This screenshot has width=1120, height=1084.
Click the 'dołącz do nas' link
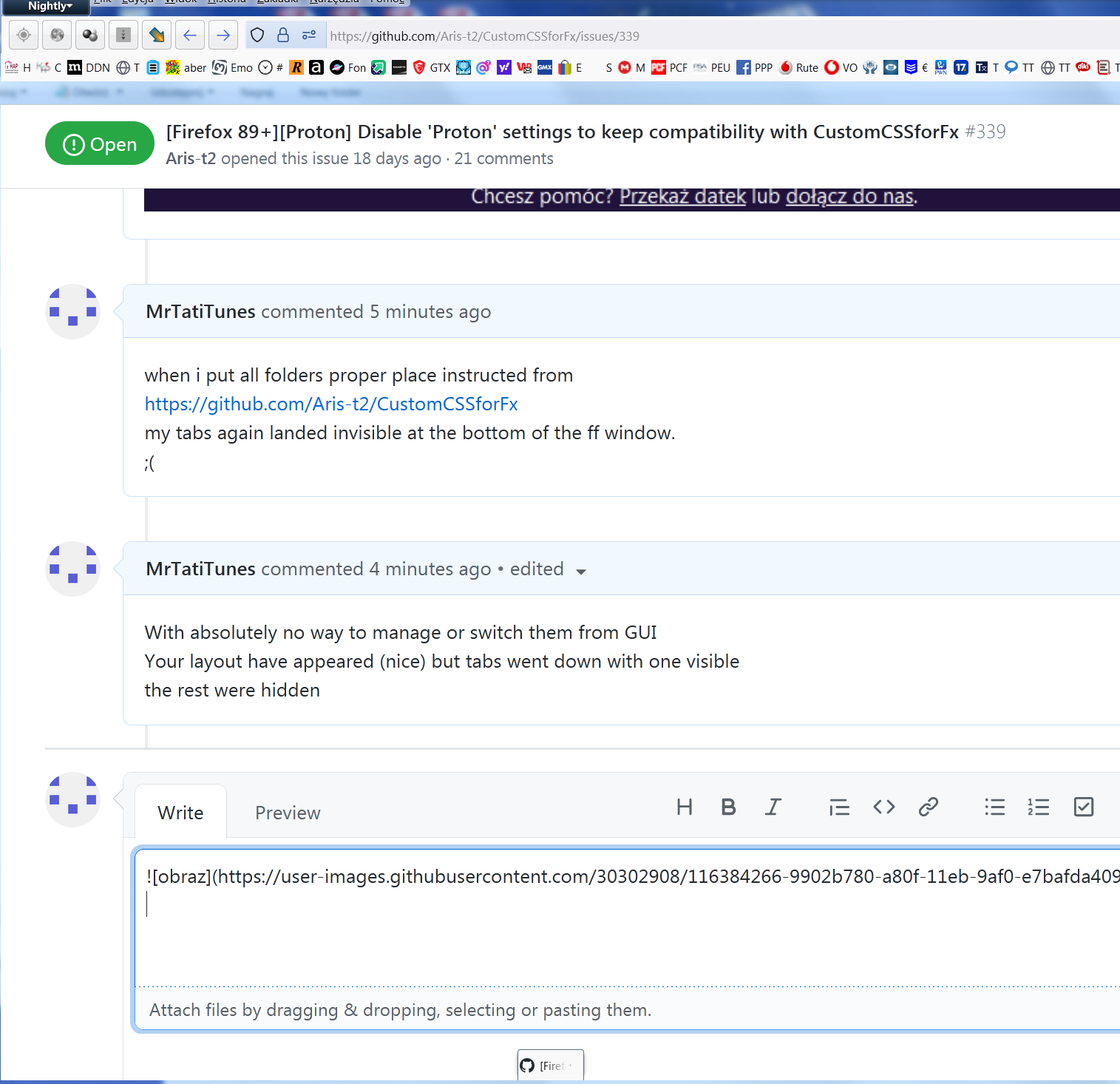tap(849, 197)
